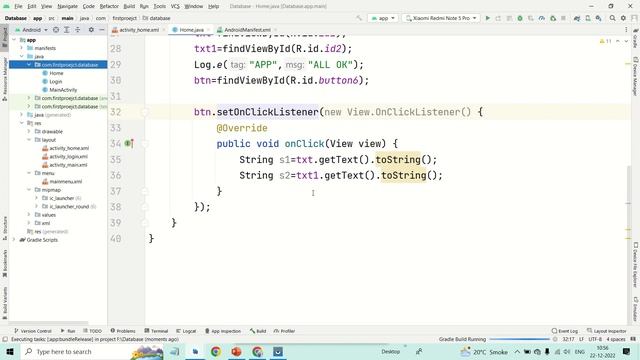Screen dimensions: 640x360
Task: Click the Sync Project with Gradle Files icon
Action: (x=577, y=18)
